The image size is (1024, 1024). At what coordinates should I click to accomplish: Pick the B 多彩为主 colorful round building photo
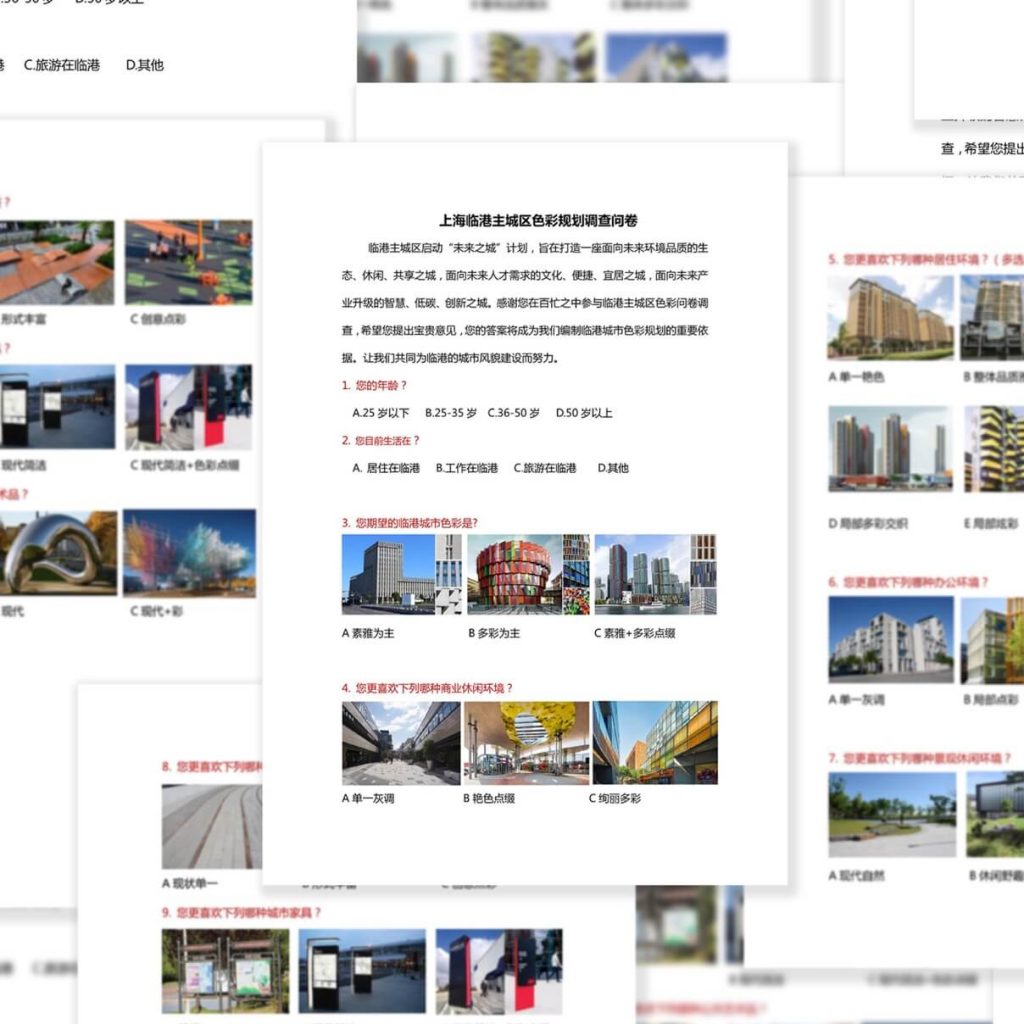528,575
